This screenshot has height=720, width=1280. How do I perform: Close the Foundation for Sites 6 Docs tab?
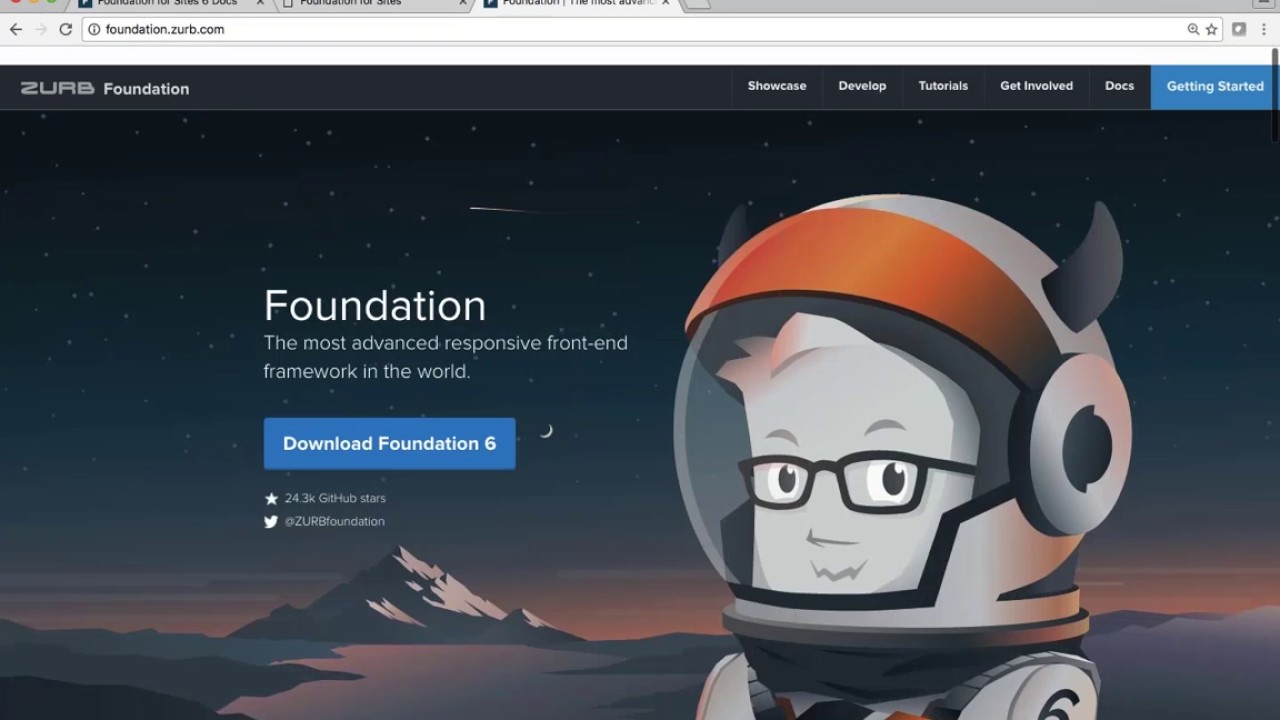pos(259,3)
